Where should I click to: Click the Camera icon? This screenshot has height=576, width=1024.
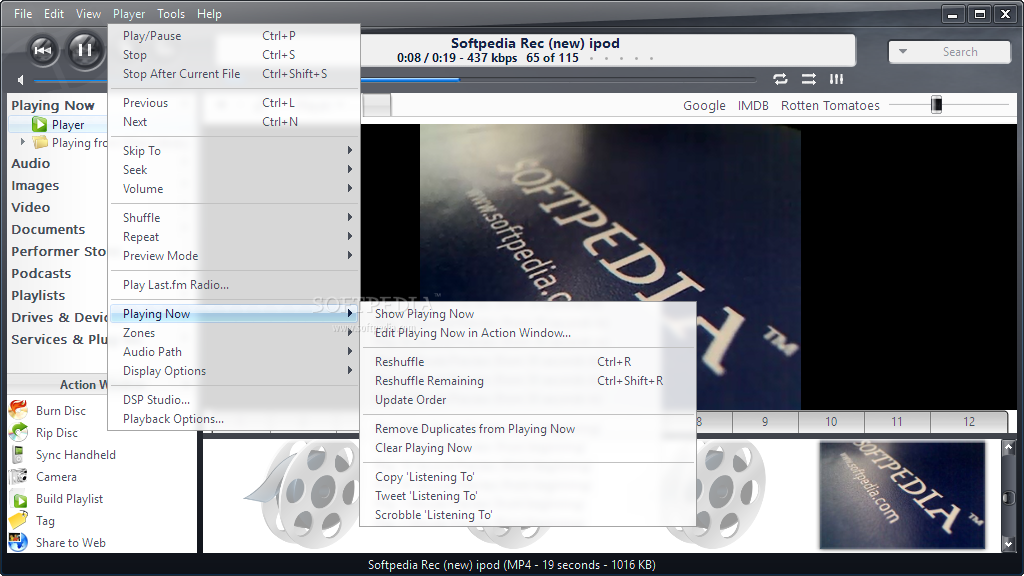[x=18, y=477]
